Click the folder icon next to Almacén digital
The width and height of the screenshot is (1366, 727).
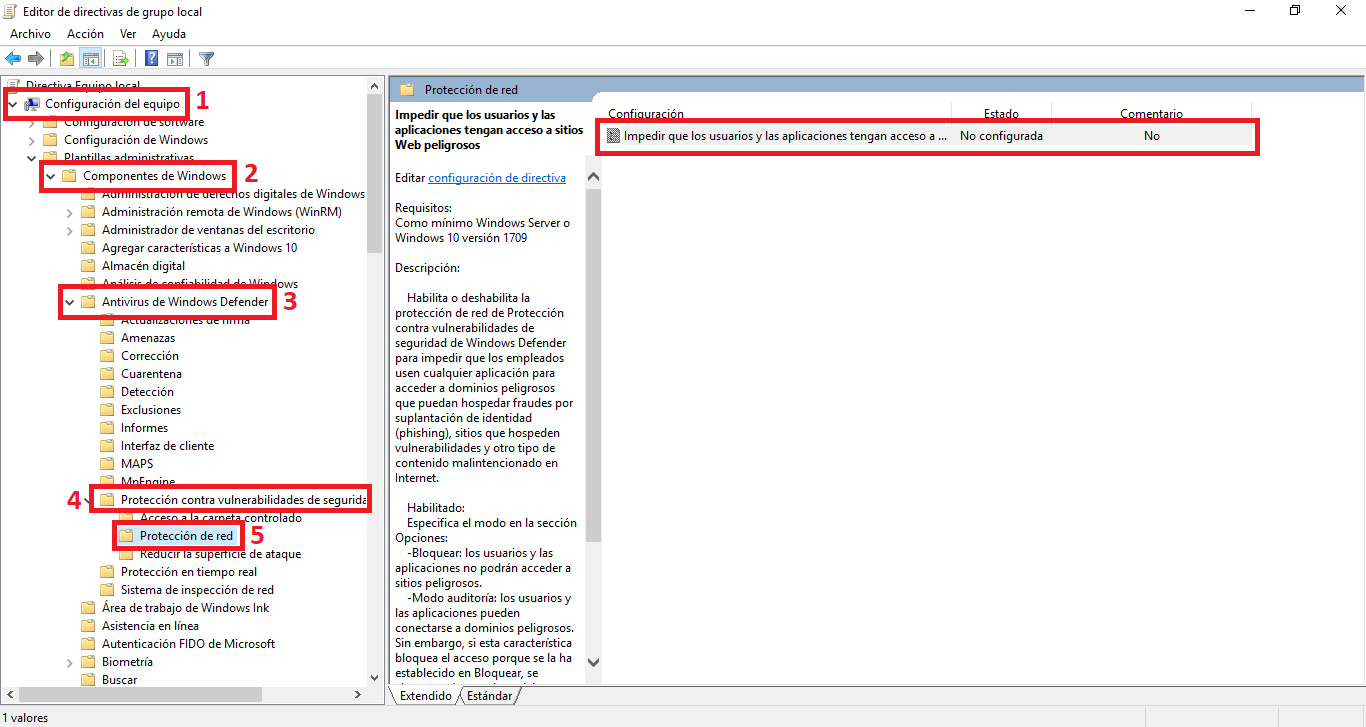coord(89,266)
